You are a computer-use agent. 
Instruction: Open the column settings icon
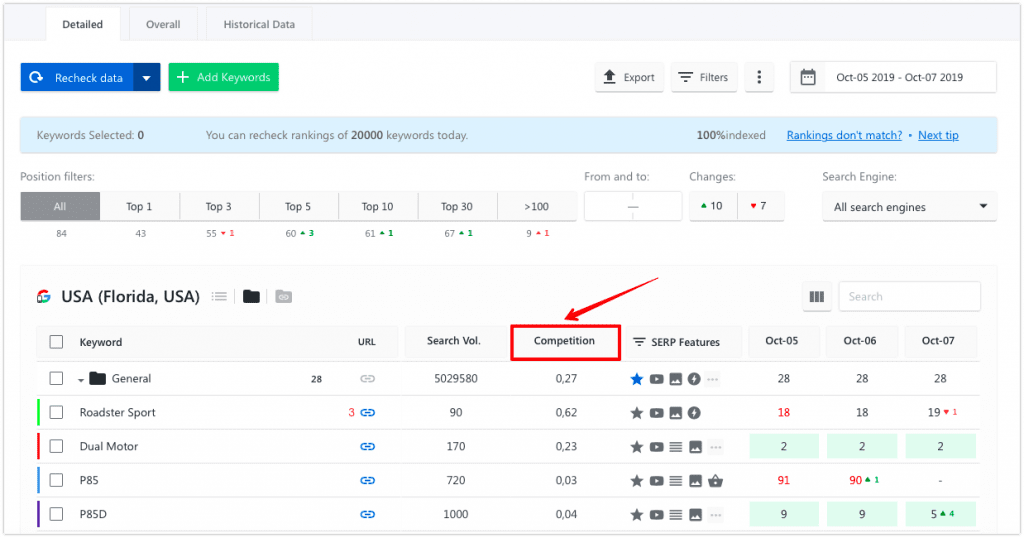click(816, 296)
